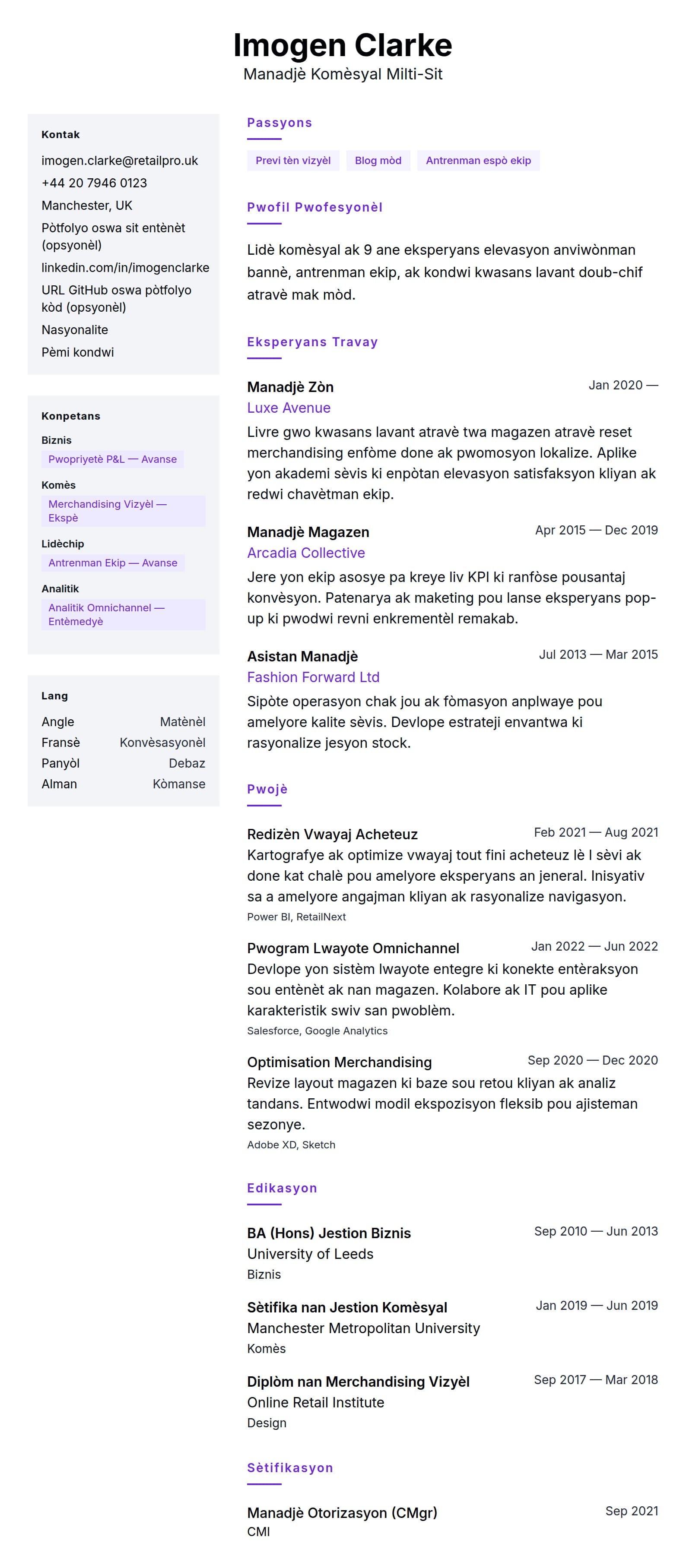
Task: Click the Pwogram Lwayote Omnichannel project title
Action: coord(353,948)
